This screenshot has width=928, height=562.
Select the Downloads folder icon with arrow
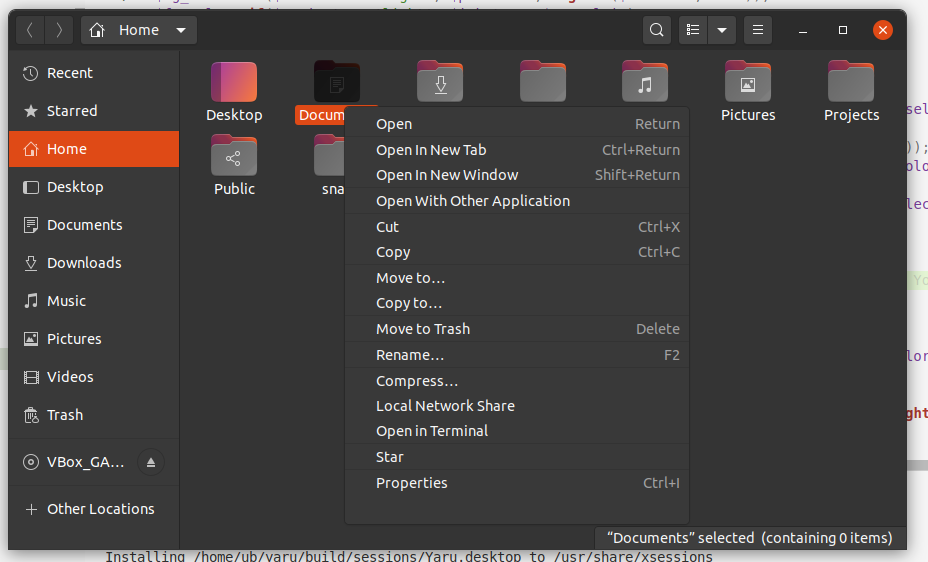440,82
